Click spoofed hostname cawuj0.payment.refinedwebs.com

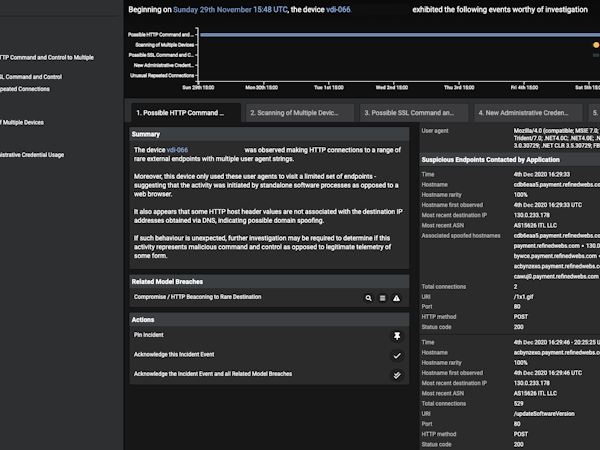point(556,276)
